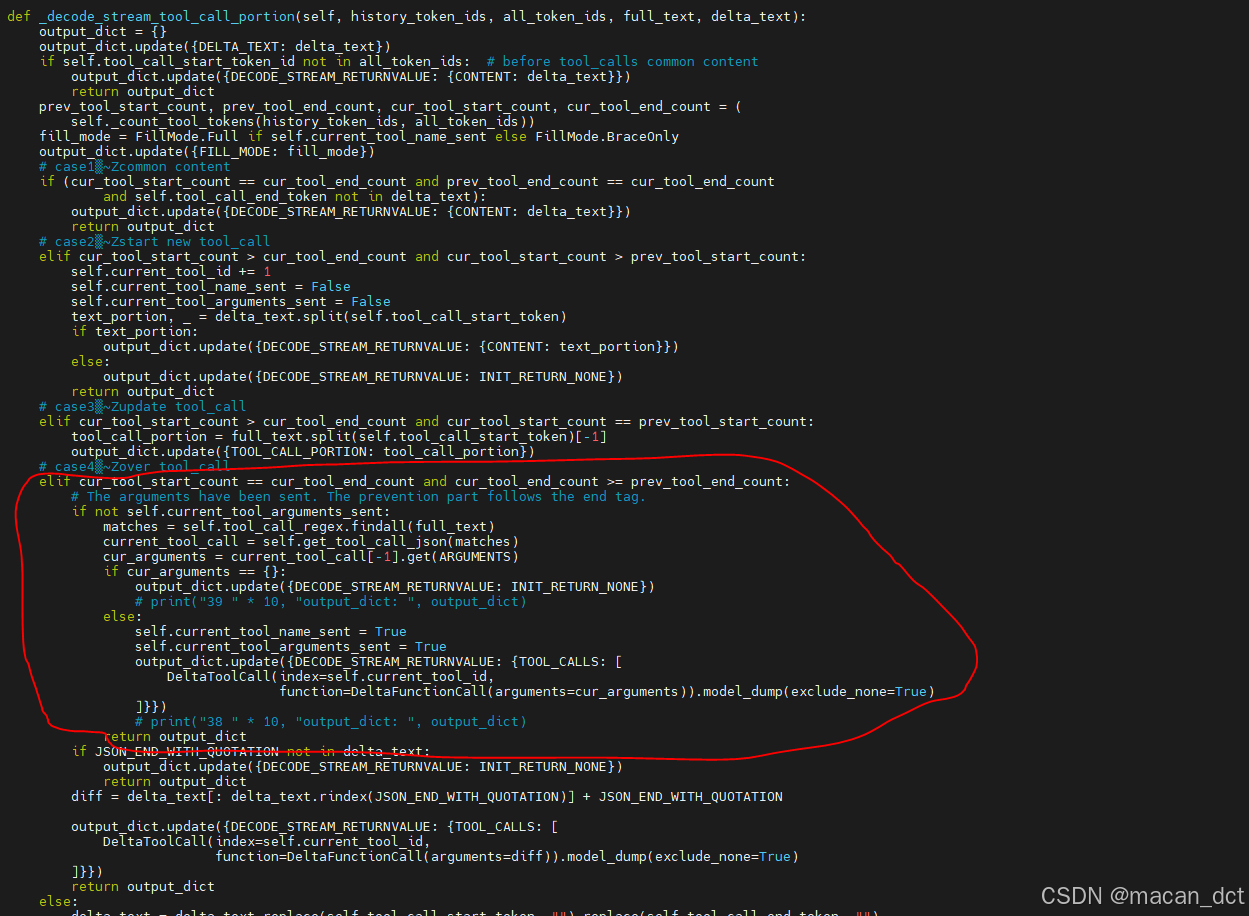The image size is (1249, 916).
Task: Click 'matches = self.tool_call_regex.findall' line
Action: [x=299, y=526]
